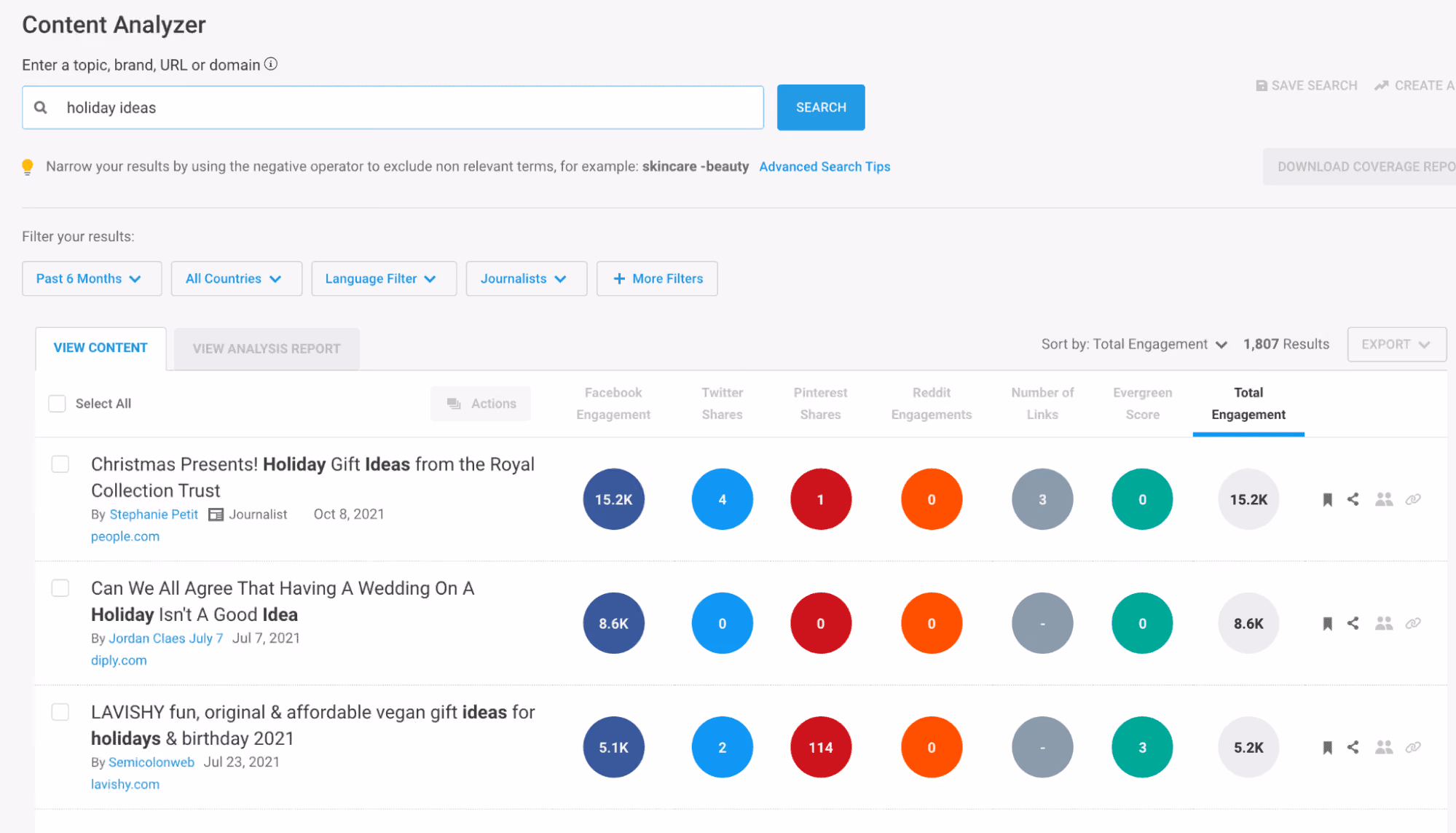Screen dimensions: 1456x833
Task: Click the magnifier icon in search field
Action: (41, 107)
